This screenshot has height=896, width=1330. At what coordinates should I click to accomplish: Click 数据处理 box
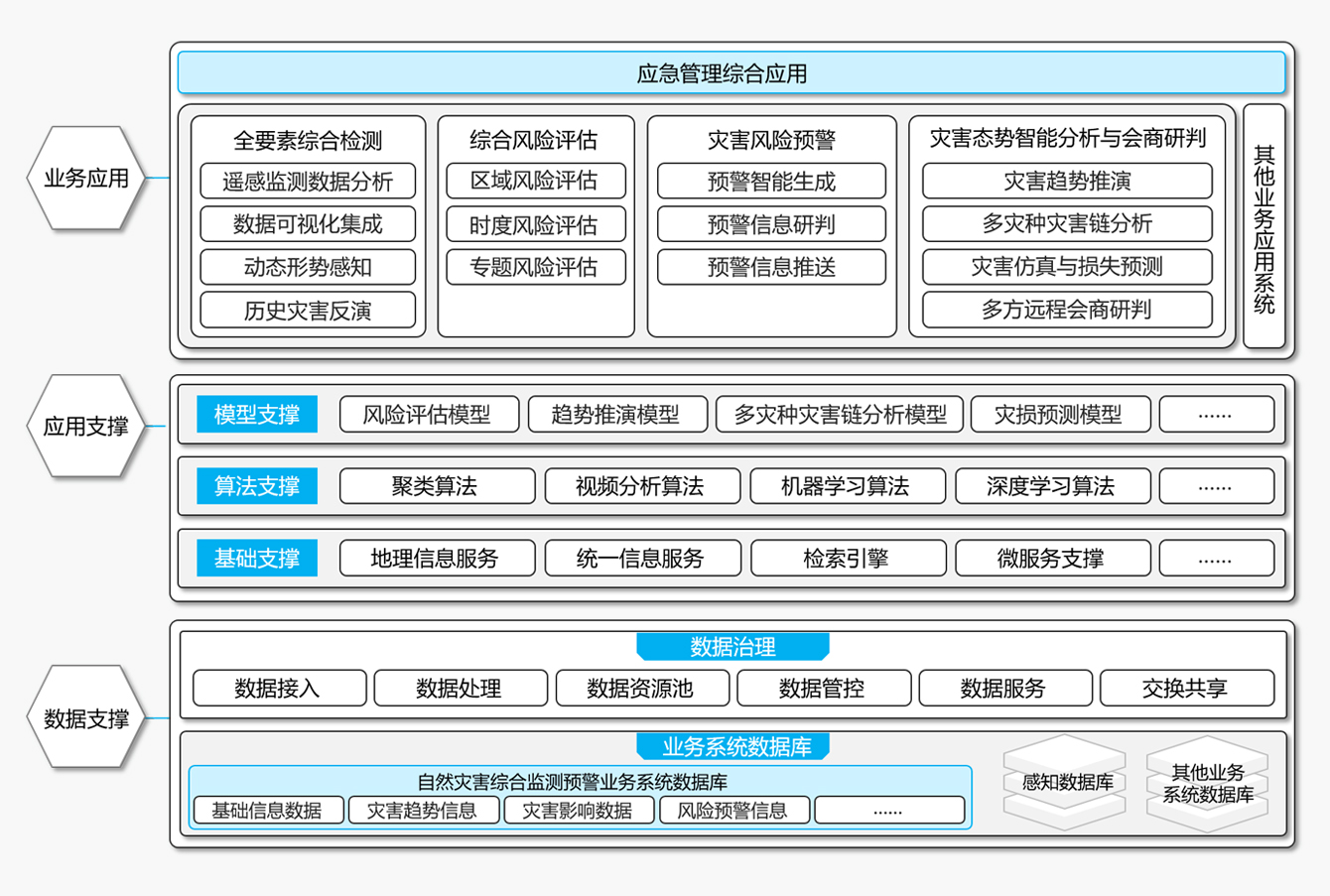click(461, 689)
